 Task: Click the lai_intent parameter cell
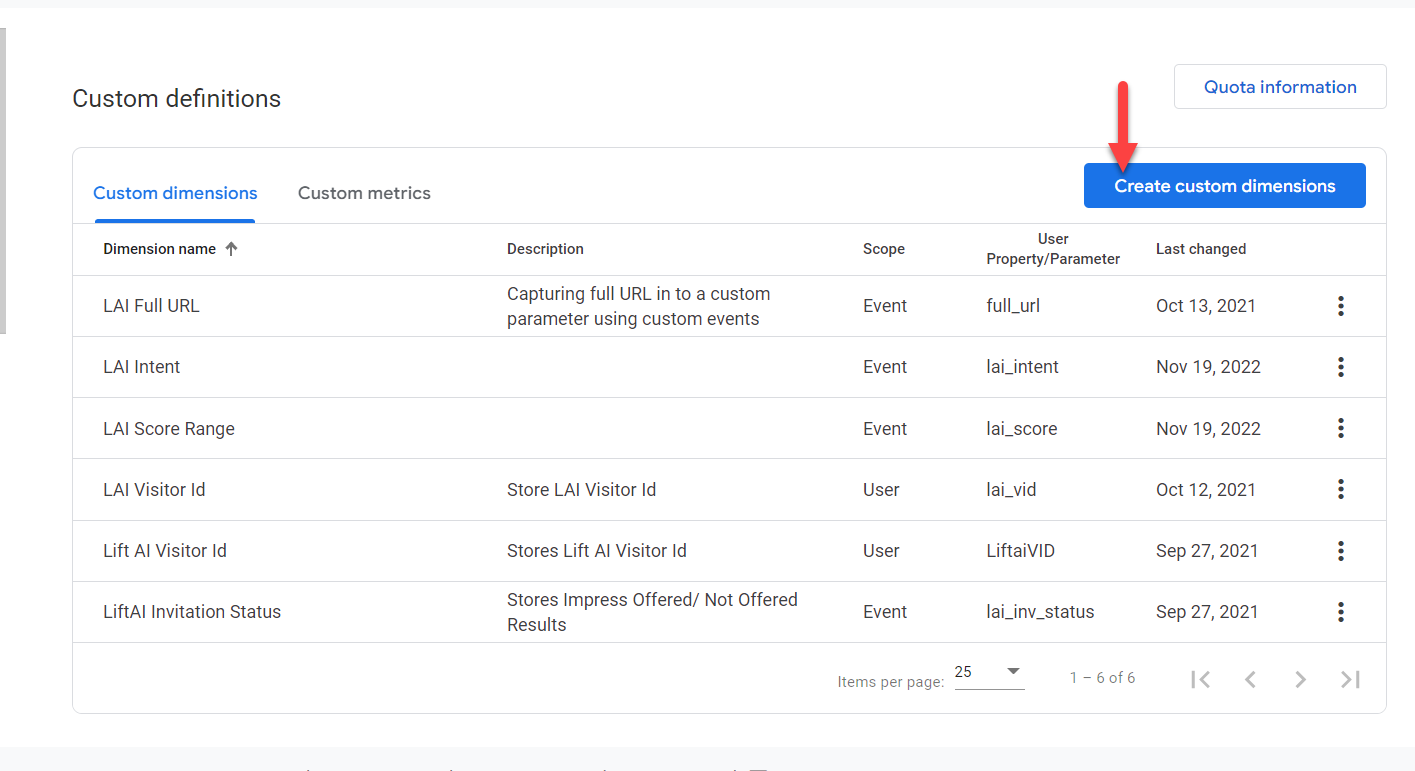(1022, 367)
